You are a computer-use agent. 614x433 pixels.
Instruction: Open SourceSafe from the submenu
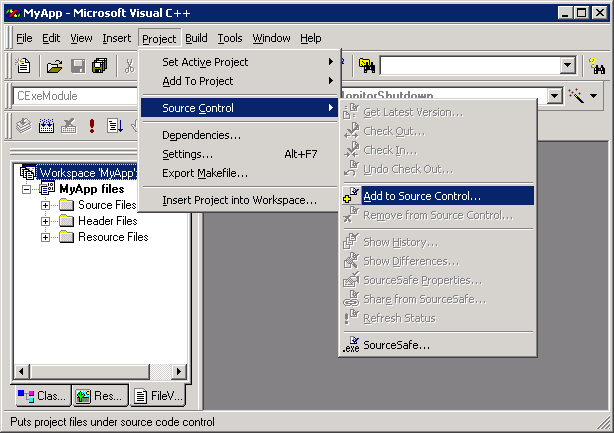tap(396, 345)
